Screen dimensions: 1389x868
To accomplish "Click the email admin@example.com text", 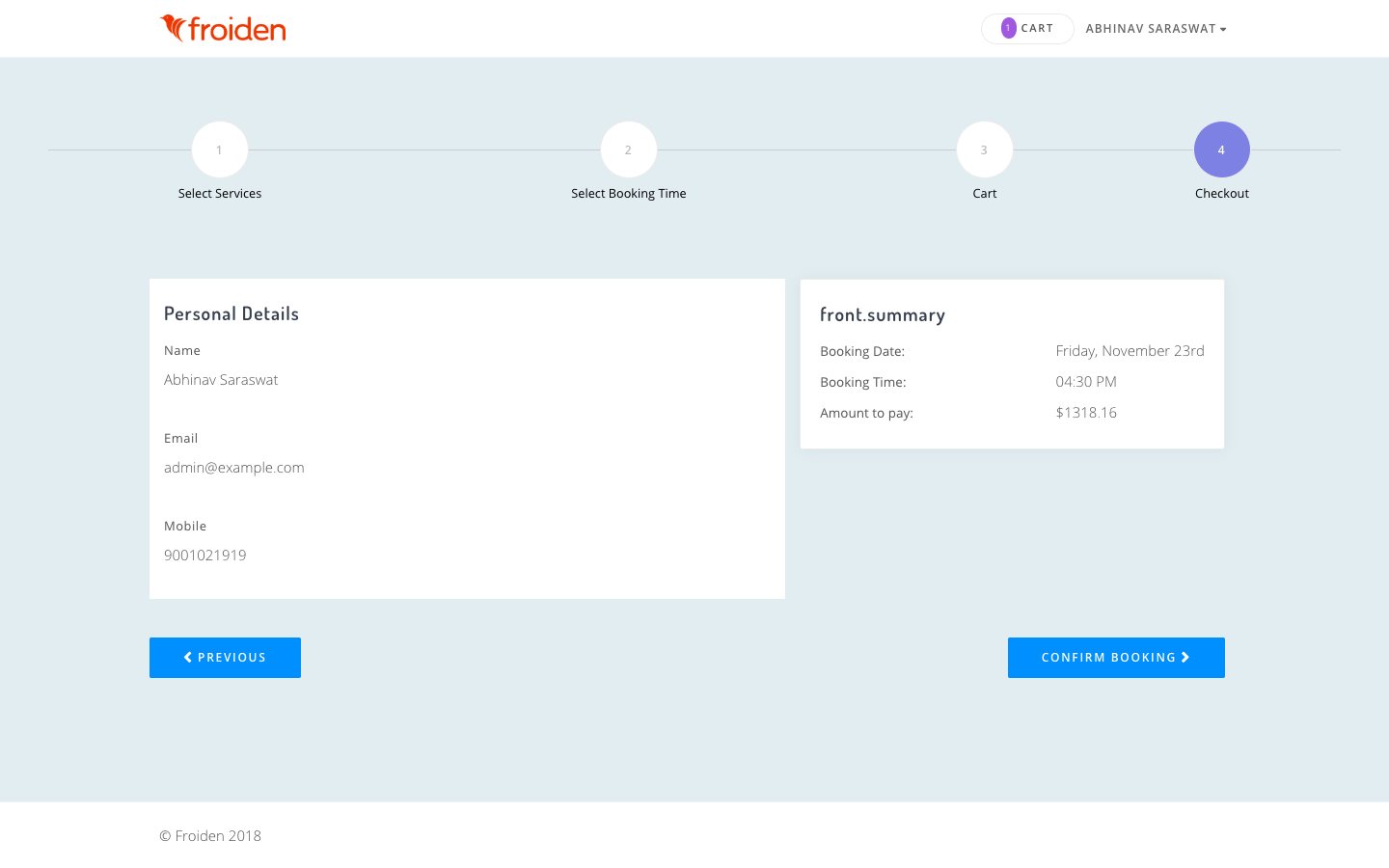I will (234, 468).
